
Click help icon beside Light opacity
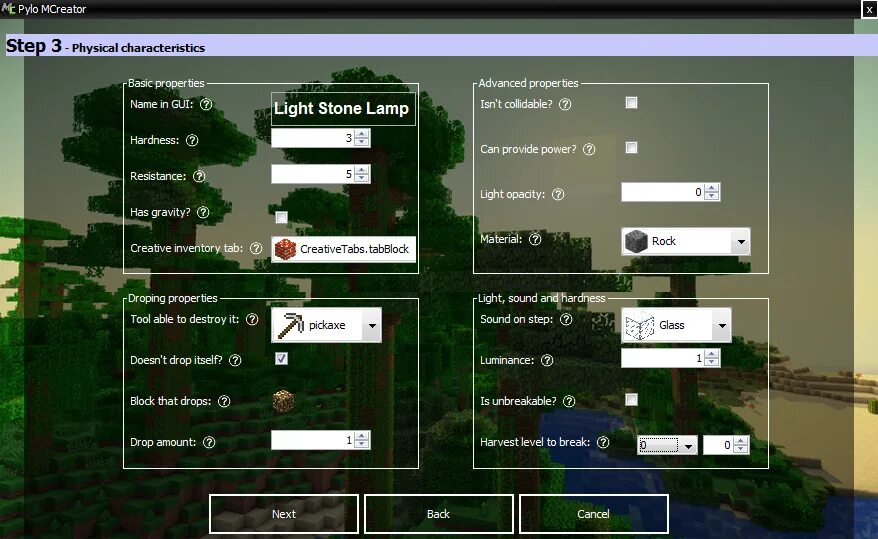pyautogui.click(x=558, y=194)
